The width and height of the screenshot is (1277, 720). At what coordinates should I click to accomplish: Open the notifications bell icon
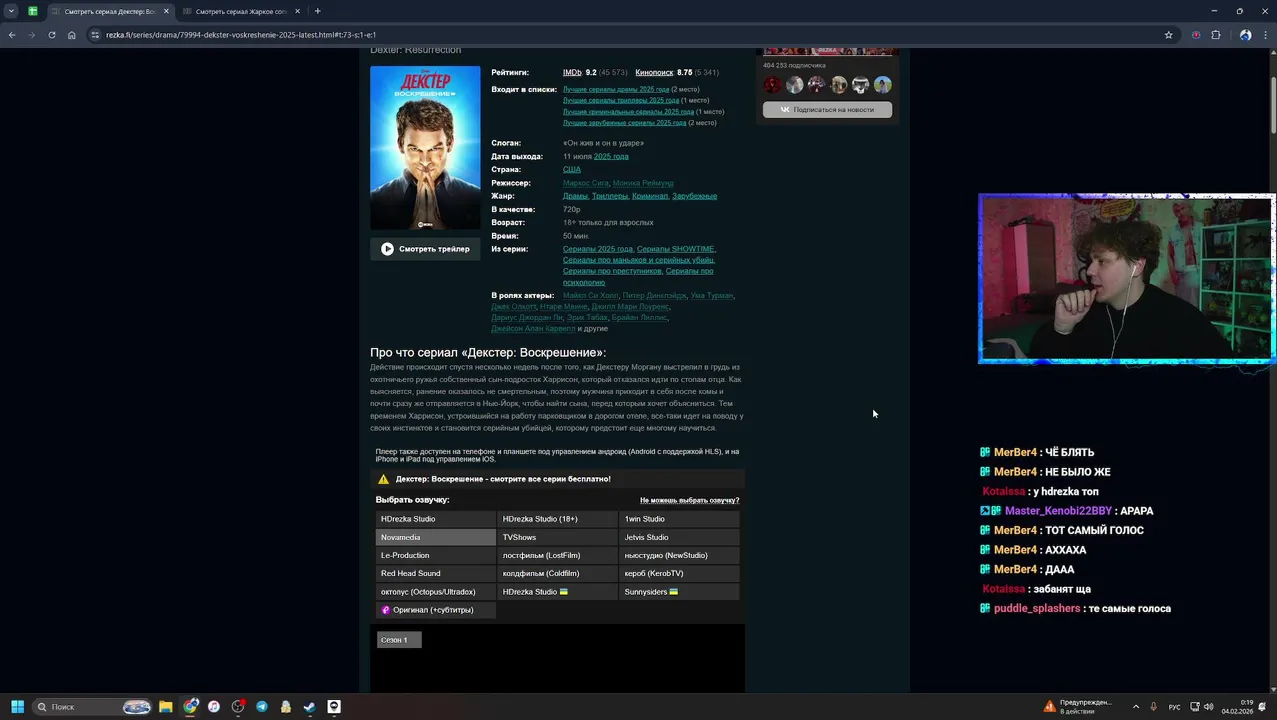(1262, 707)
